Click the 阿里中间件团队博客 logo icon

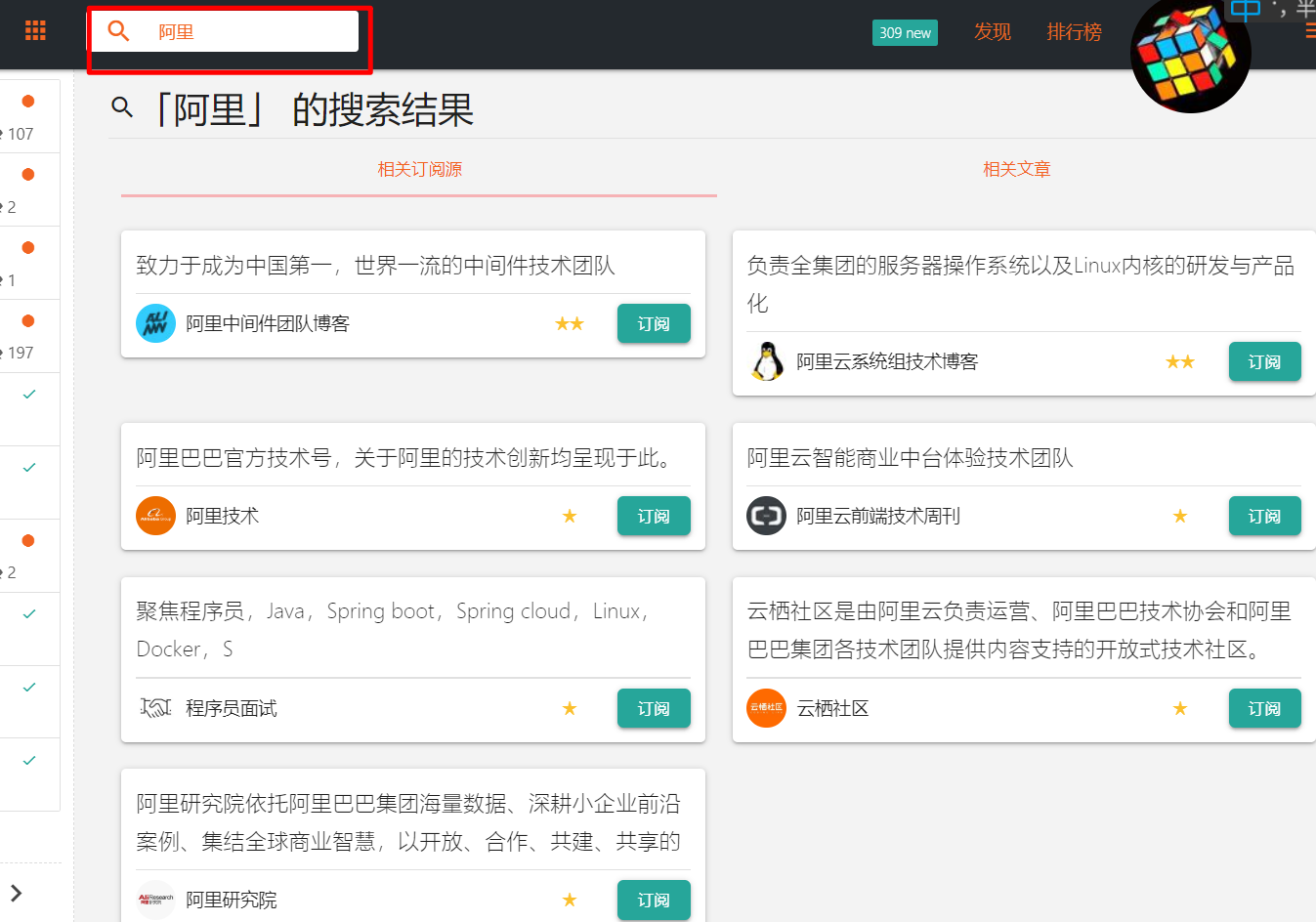[155, 323]
